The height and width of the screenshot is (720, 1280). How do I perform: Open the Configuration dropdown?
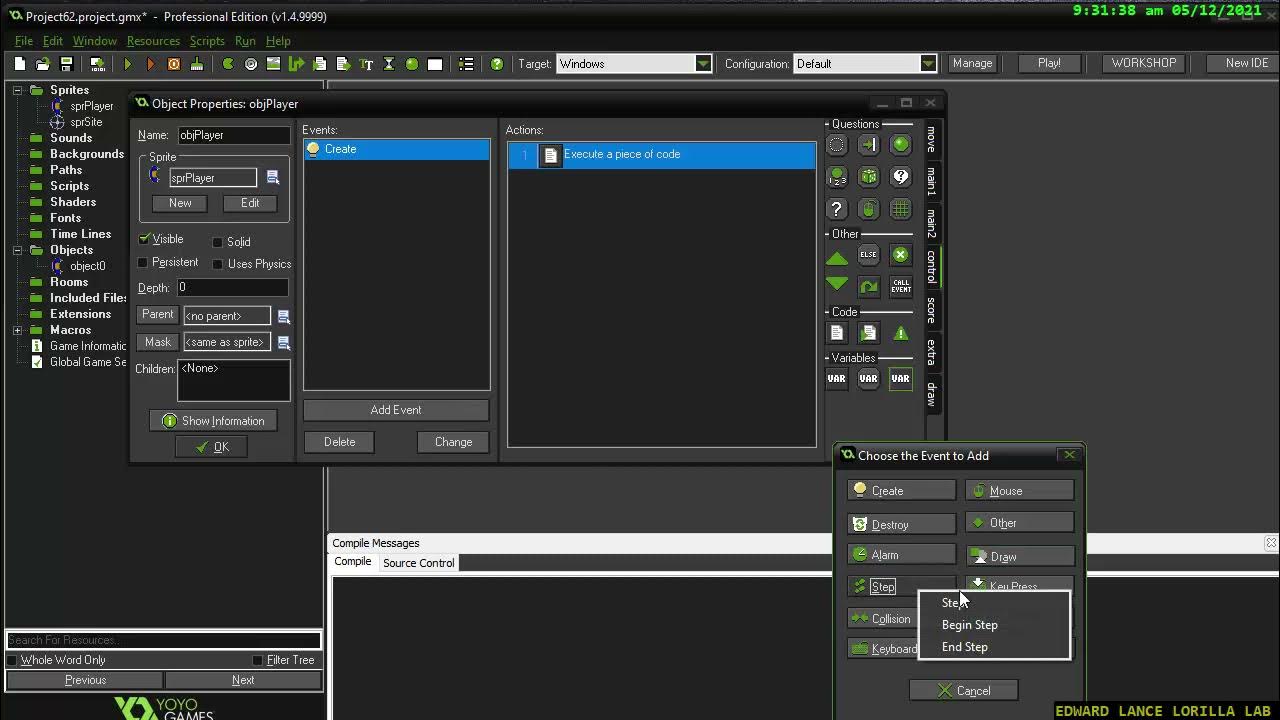(928, 64)
